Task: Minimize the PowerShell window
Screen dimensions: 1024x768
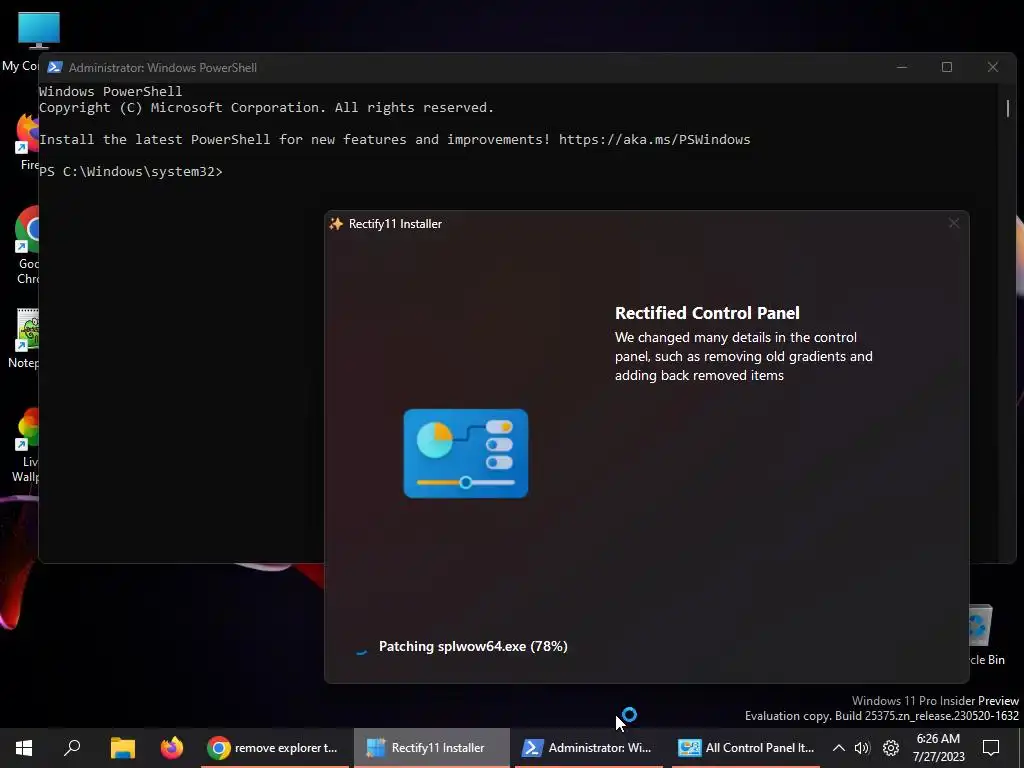Action: click(x=902, y=67)
